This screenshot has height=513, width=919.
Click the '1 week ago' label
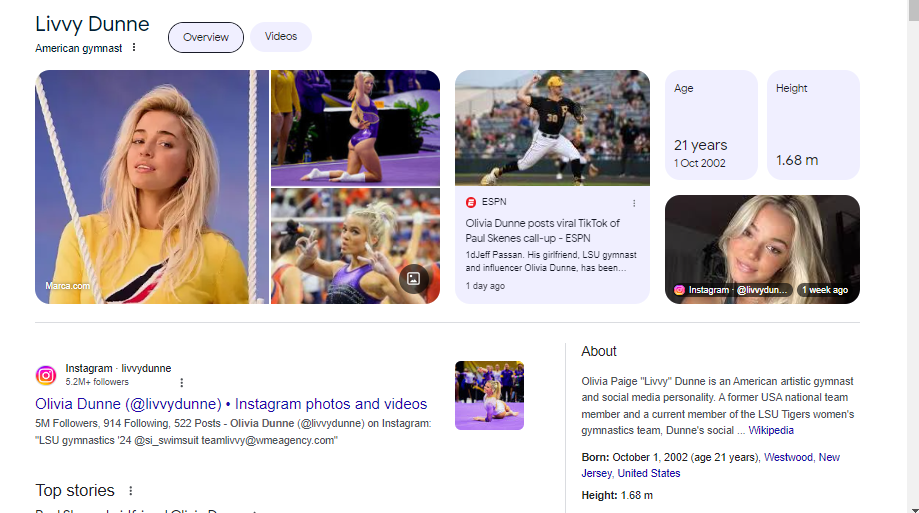(x=825, y=290)
